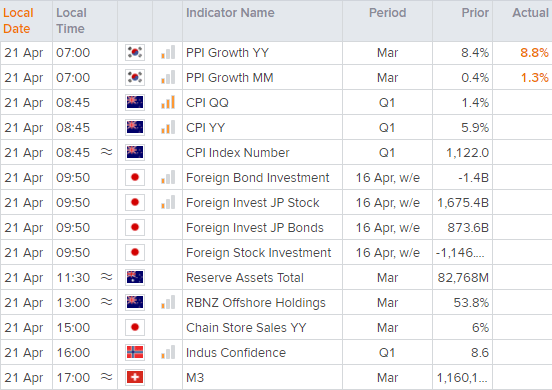Click the Australia flag beside Reserve Assets Total

(x=135, y=277)
